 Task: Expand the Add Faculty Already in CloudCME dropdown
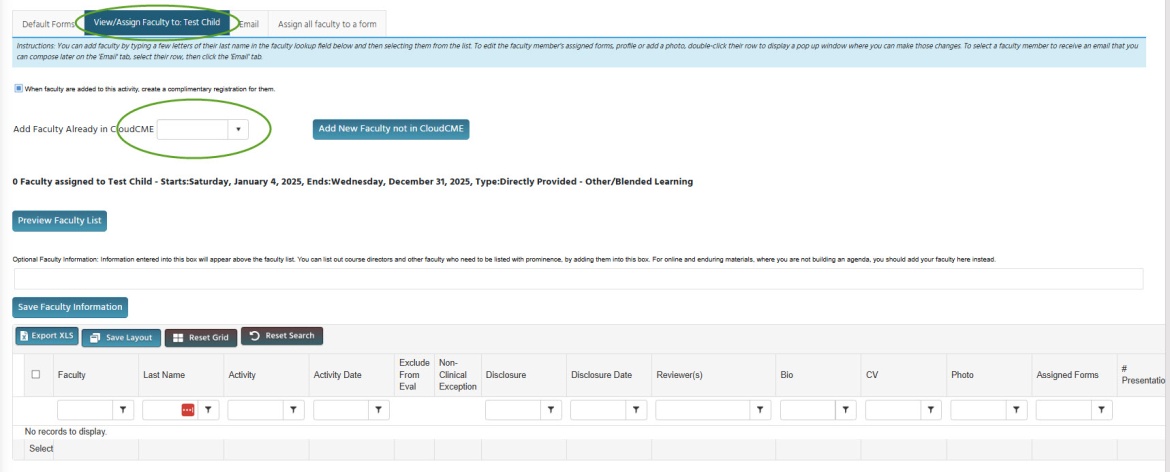point(238,129)
